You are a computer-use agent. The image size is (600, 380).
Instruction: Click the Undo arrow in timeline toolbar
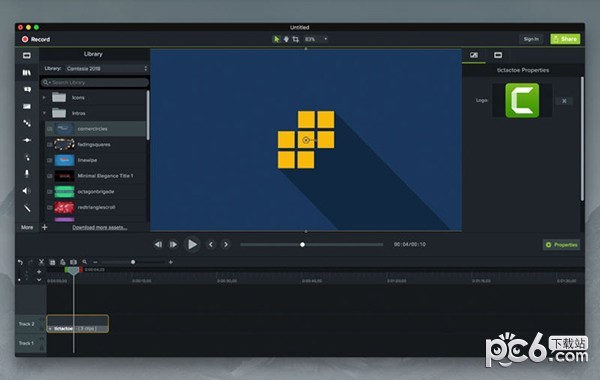[x=20, y=262]
